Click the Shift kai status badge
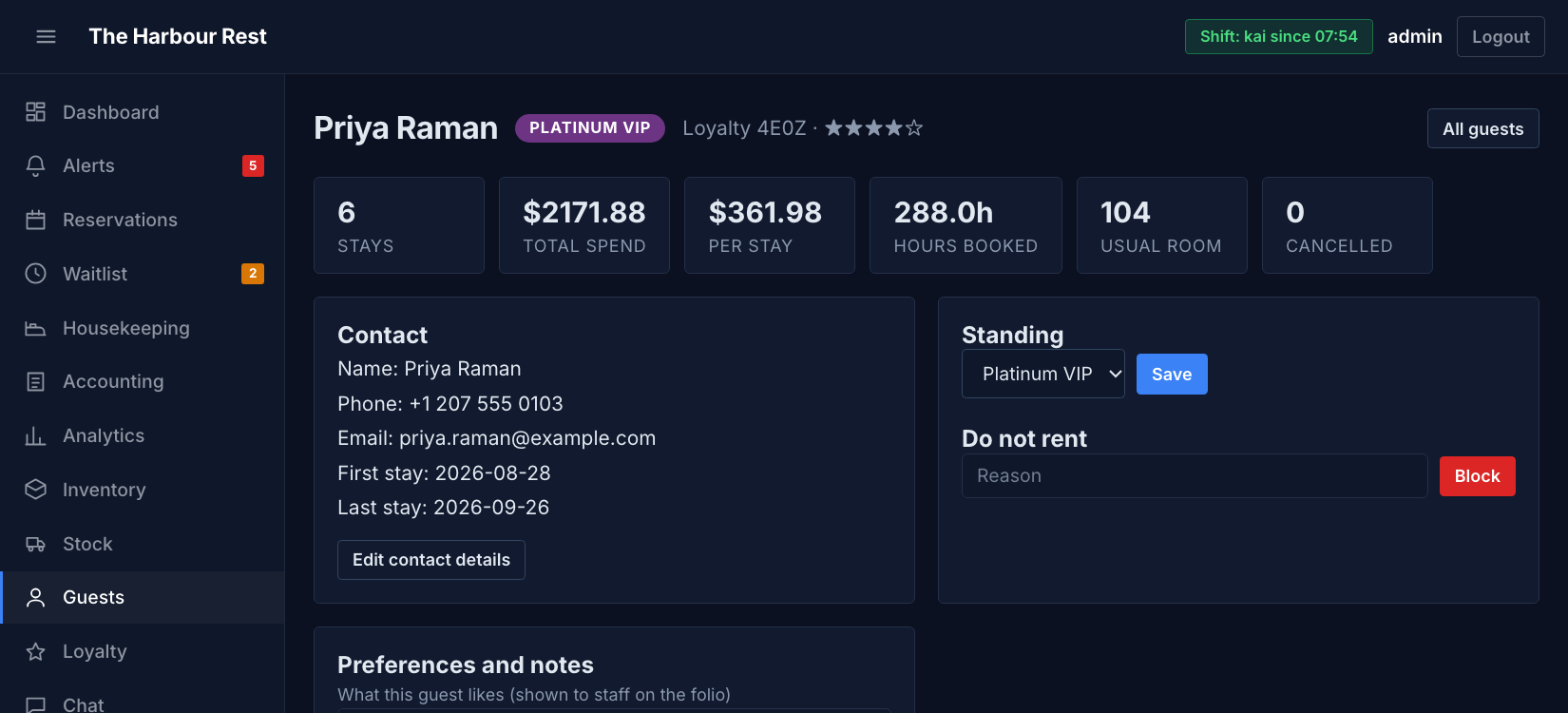 point(1278,36)
